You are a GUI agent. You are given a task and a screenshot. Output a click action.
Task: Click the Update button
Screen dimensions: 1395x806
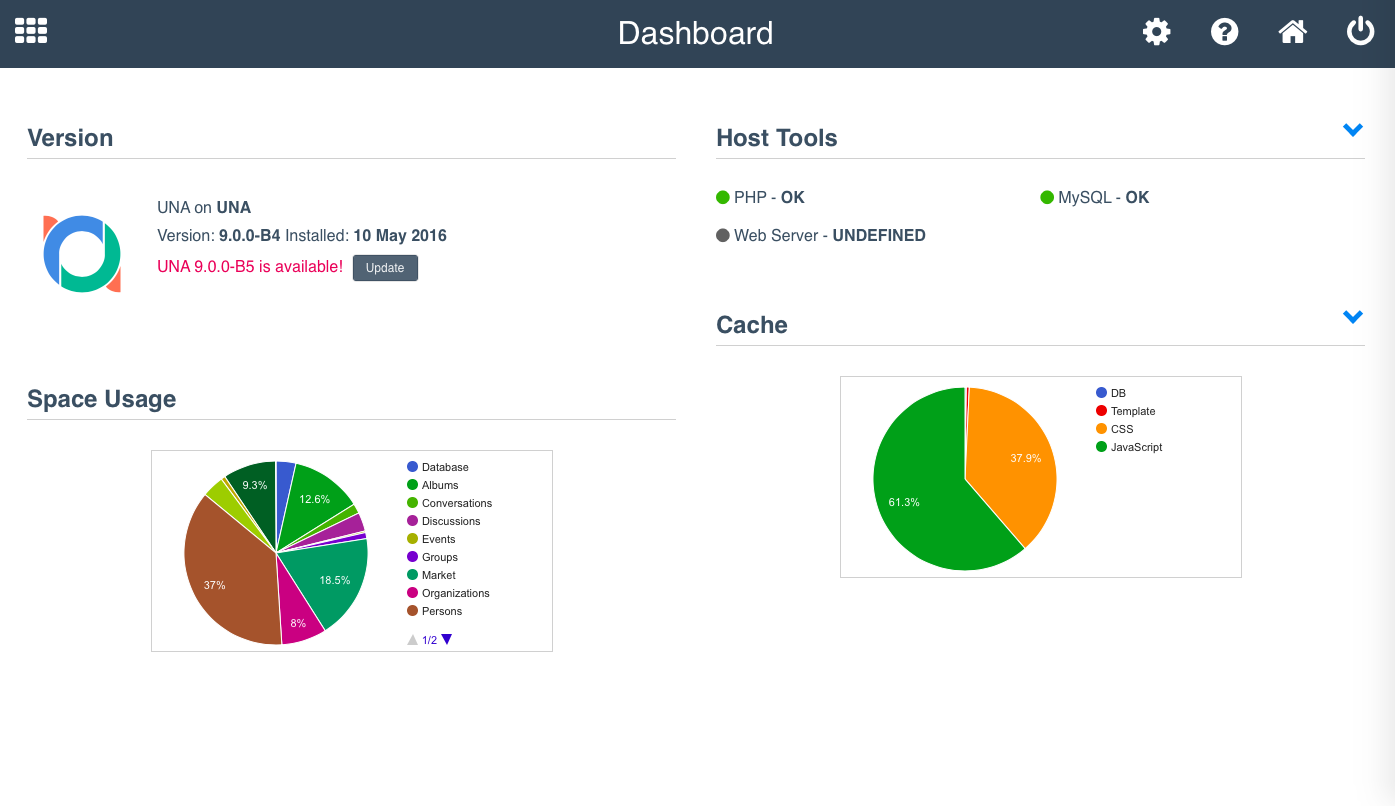click(x=385, y=267)
